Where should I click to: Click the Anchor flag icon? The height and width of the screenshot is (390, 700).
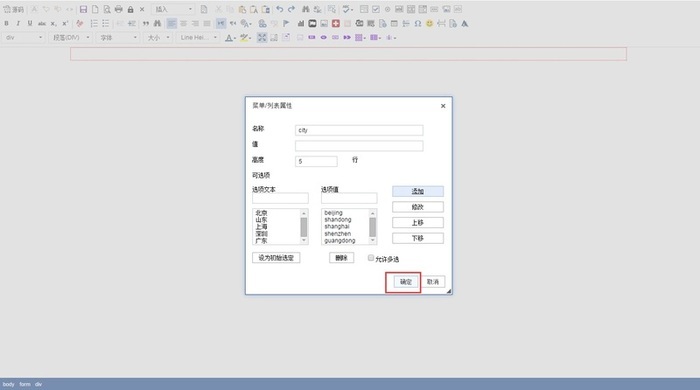click(286, 24)
